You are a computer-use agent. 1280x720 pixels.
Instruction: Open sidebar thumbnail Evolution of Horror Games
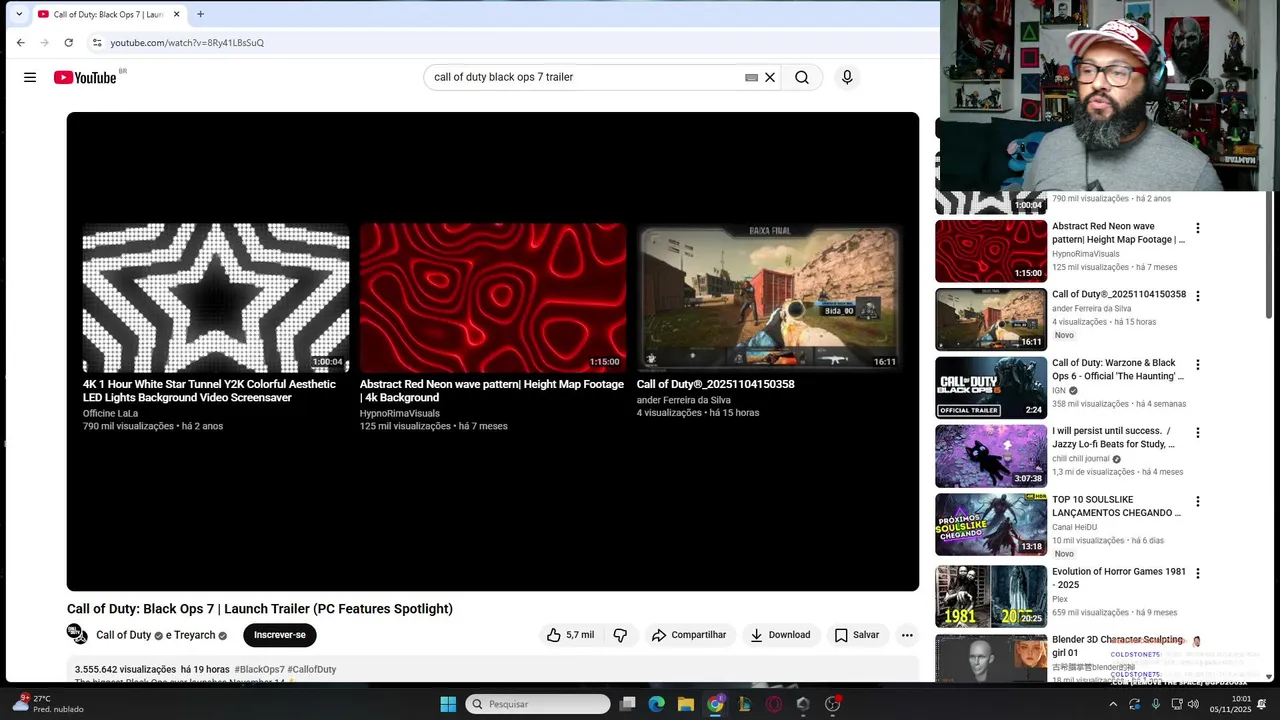pos(991,596)
